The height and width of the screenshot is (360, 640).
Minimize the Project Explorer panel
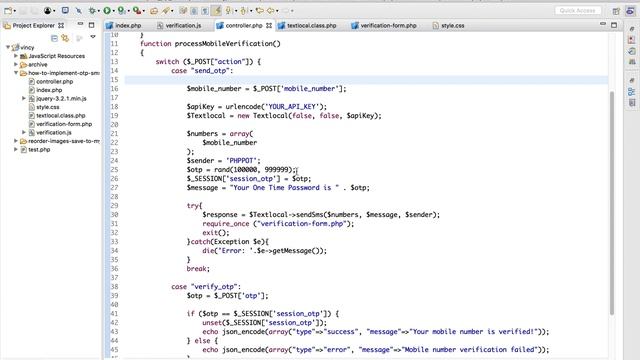[x=80, y=24]
